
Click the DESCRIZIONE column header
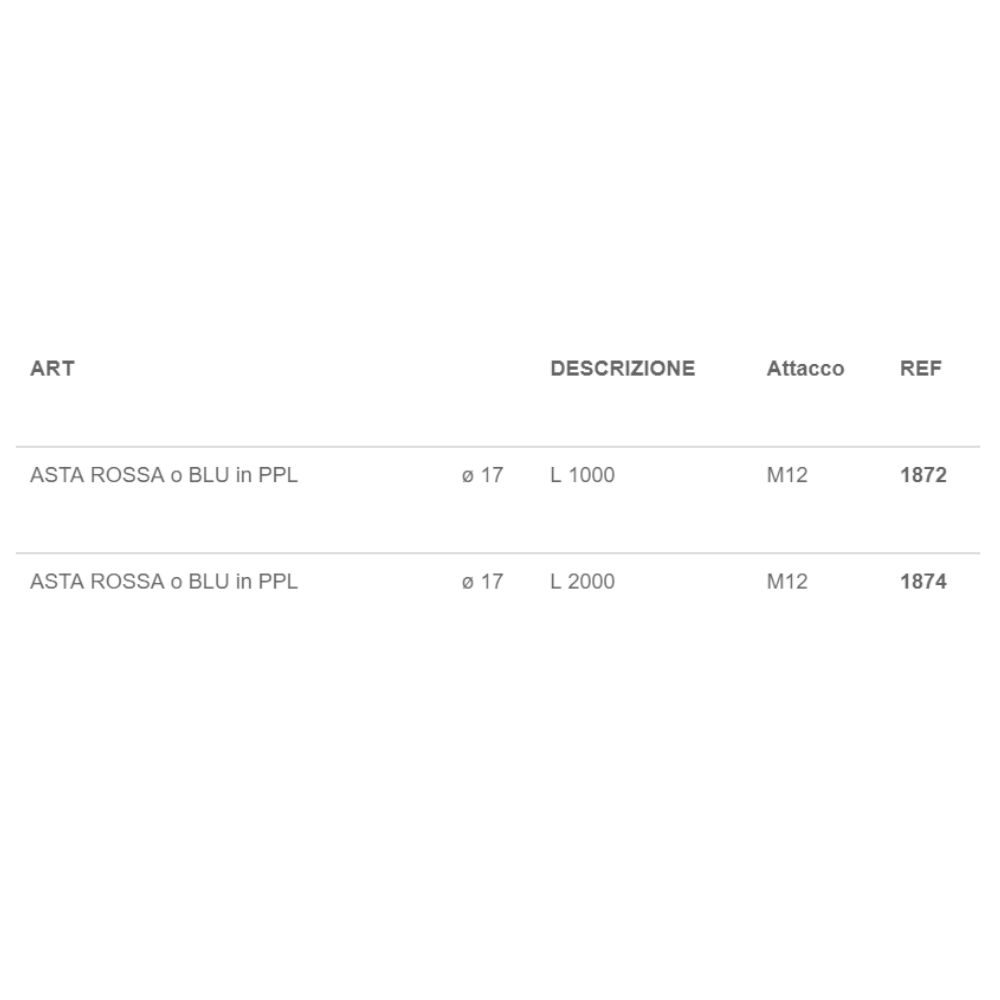point(622,368)
